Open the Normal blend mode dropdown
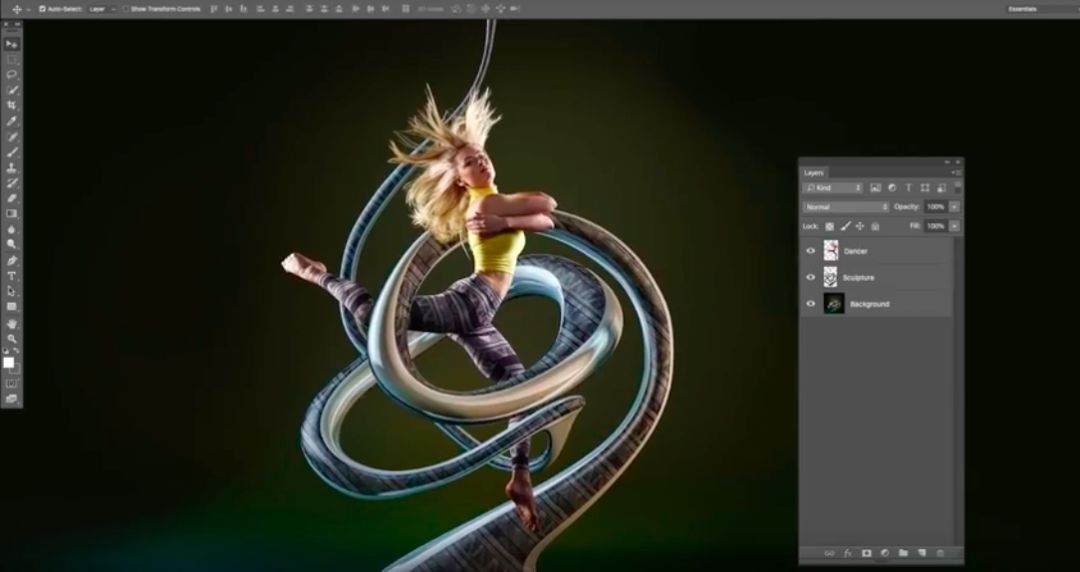The image size is (1080, 572). (x=845, y=207)
